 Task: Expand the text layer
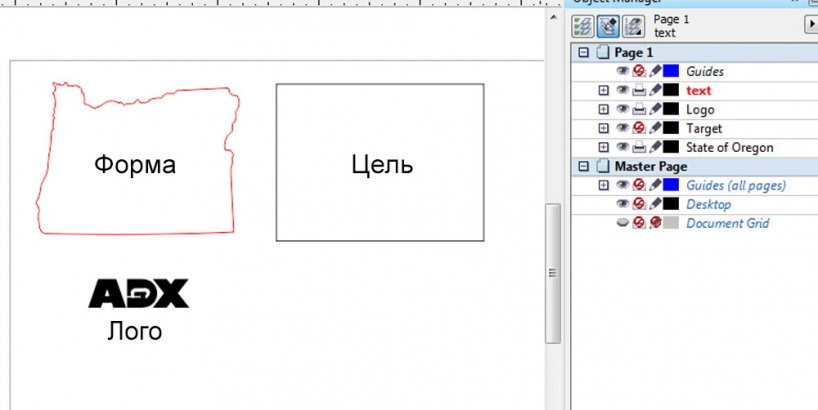604,90
